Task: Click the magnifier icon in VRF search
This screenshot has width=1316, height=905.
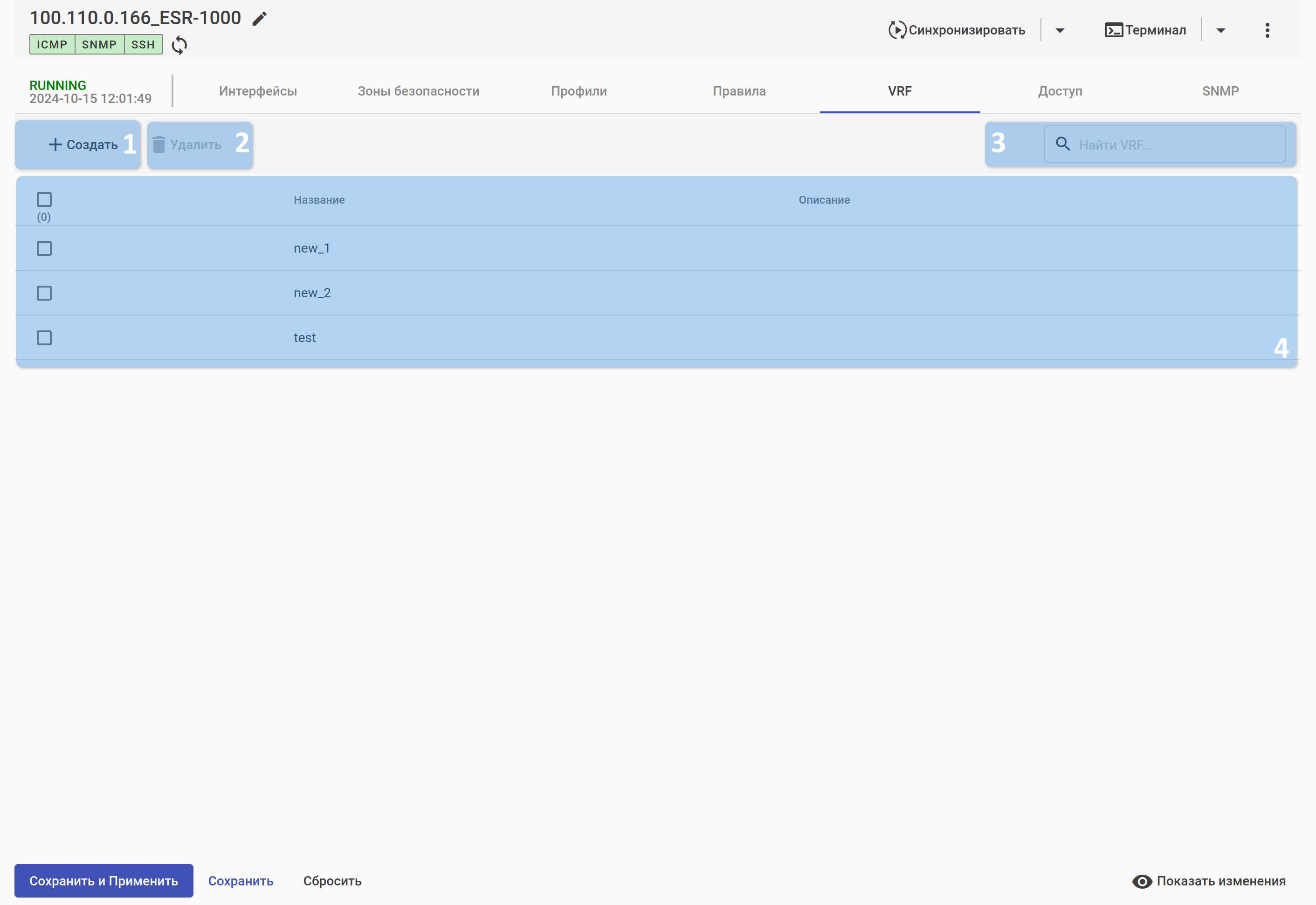Action: coord(1062,144)
